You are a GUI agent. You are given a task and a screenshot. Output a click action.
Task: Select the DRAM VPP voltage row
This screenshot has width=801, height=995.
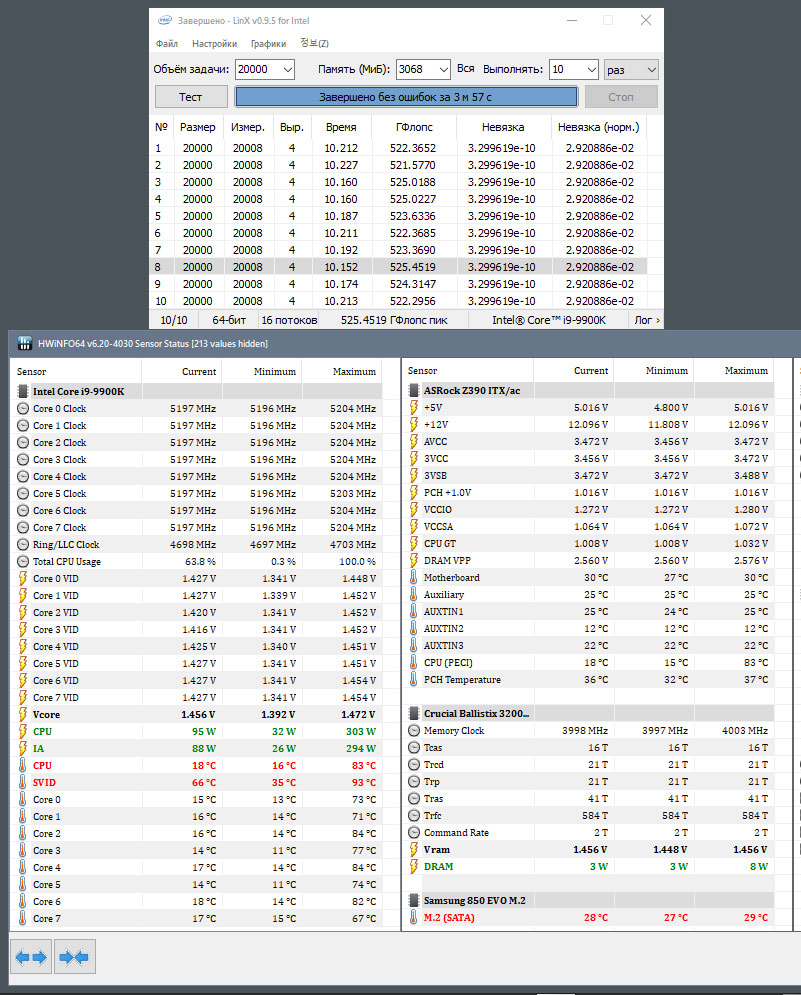pyautogui.click(x=590, y=560)
